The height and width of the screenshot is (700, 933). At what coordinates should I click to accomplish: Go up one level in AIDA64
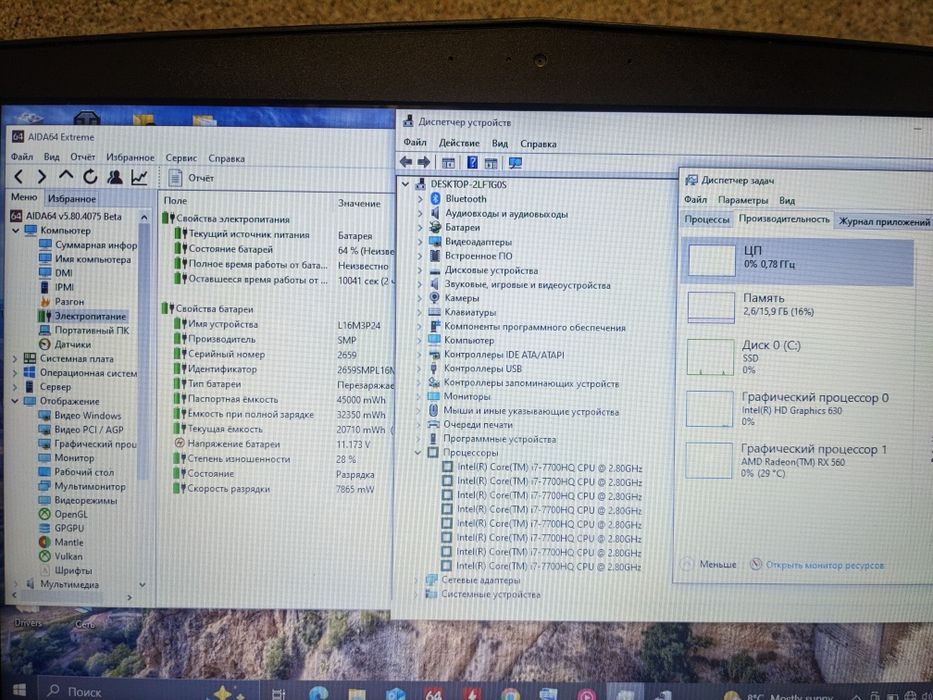click(65, 176)
